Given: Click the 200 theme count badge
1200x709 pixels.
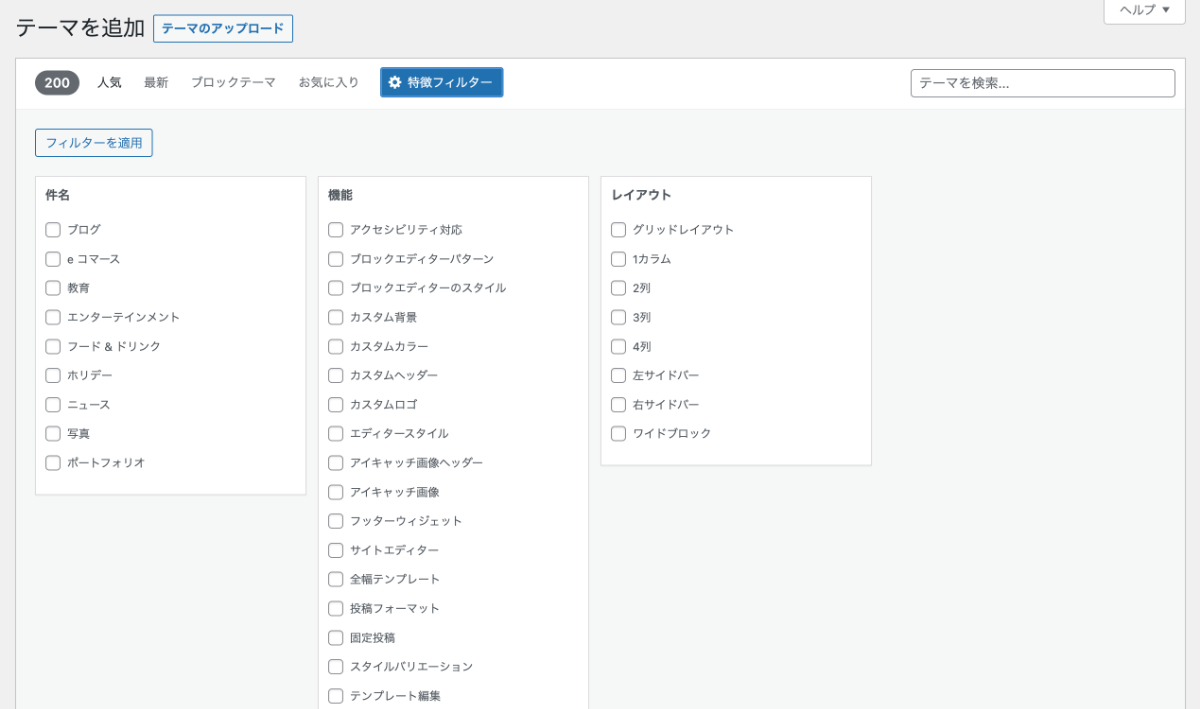Looking at the screenshot, I should 57,83.
